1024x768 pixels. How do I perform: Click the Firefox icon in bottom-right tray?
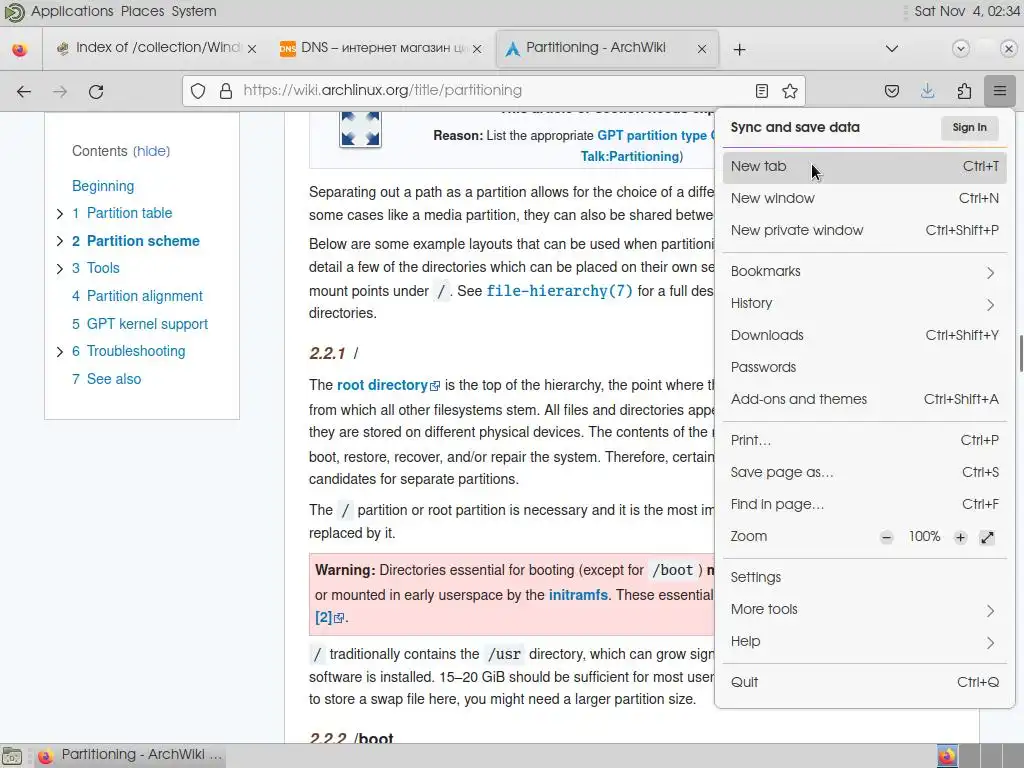(947, 756)
